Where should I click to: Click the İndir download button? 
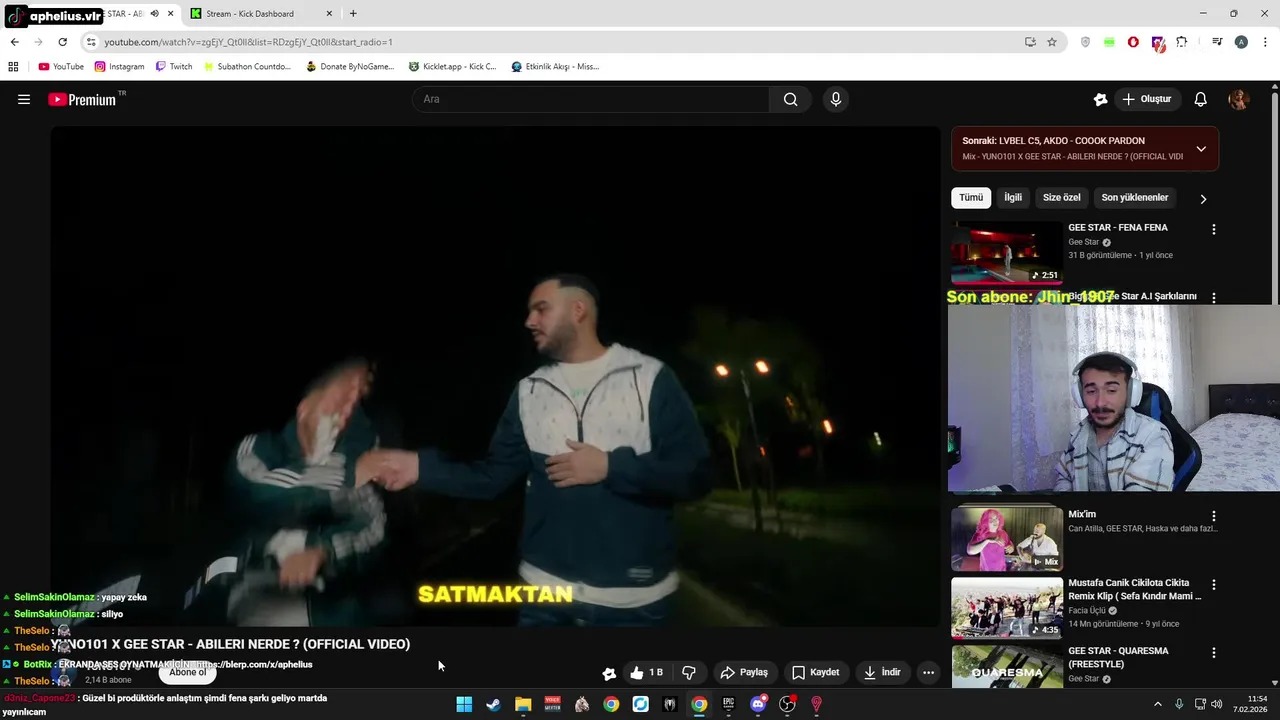(x=883, y=673)
